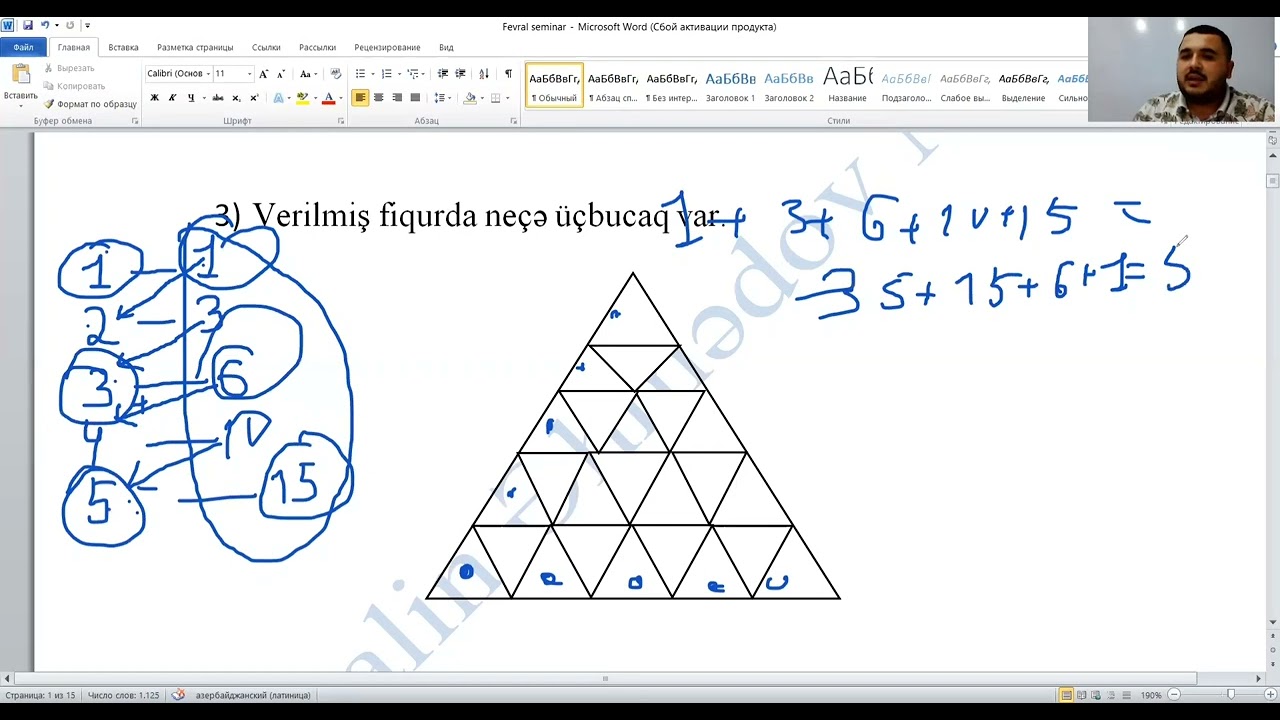This screenshot has height=720, width=1280.
Task: Increase font size with the grow icon
Action: [263, 74]
